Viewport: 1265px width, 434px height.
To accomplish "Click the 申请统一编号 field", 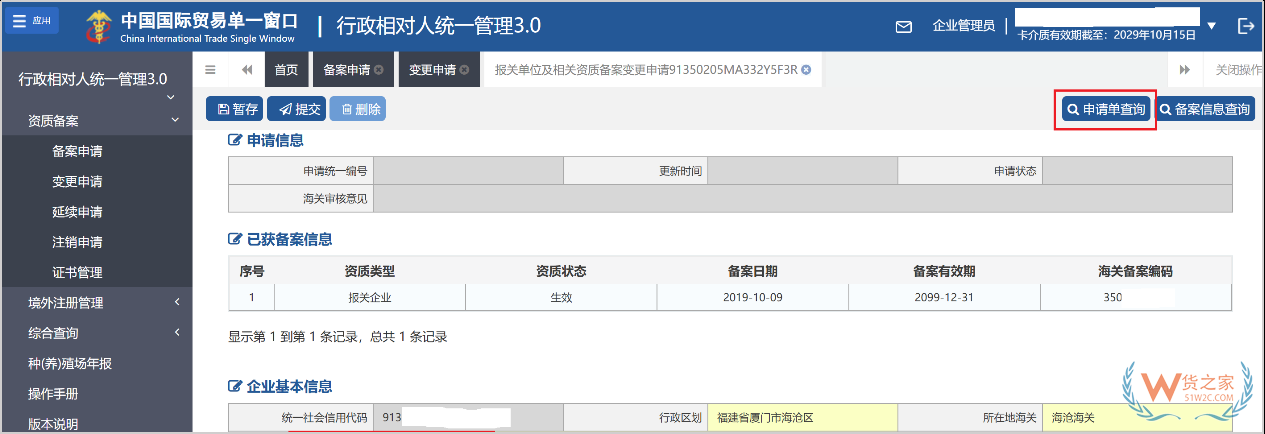I will pos(468,171).
